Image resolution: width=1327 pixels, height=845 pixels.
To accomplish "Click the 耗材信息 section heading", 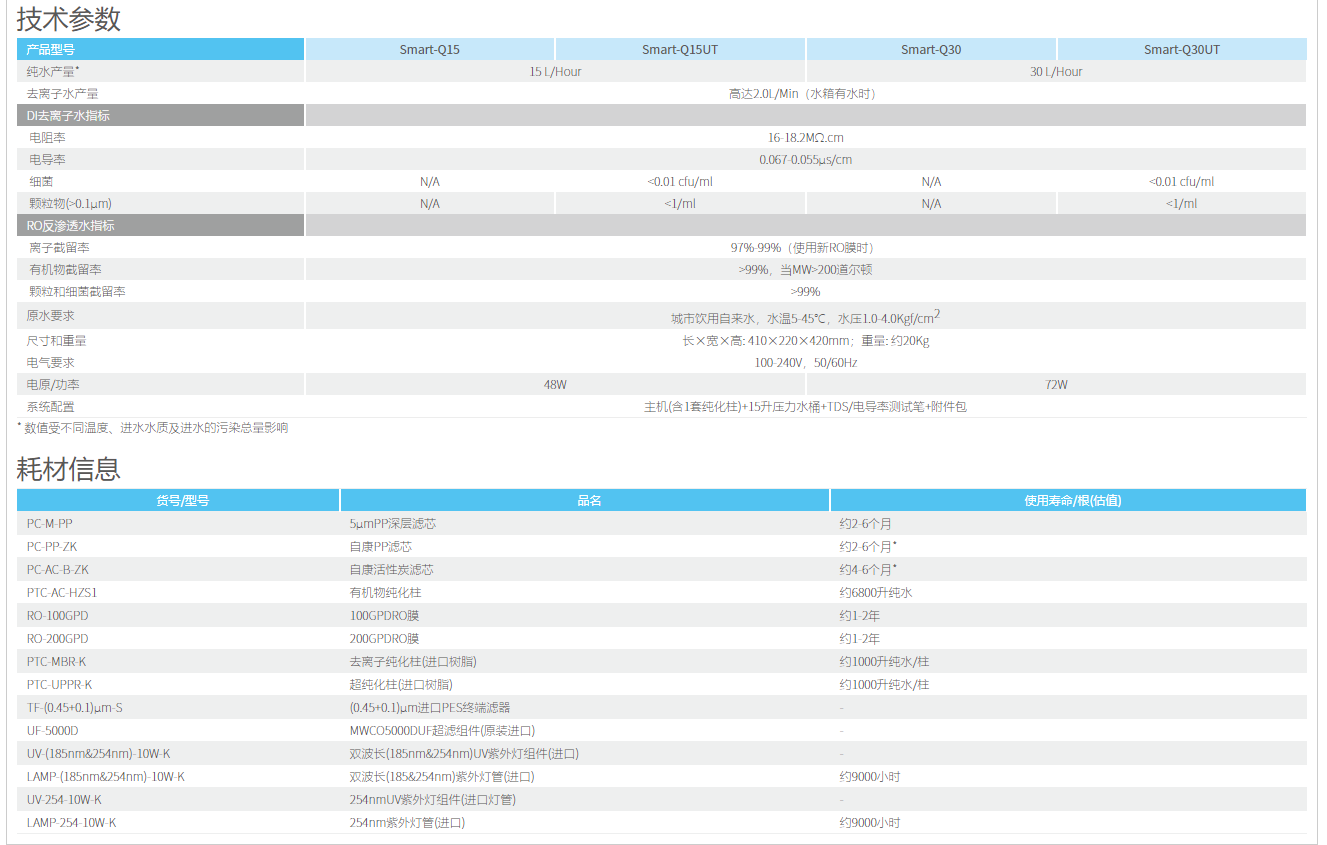I will 69,468.
